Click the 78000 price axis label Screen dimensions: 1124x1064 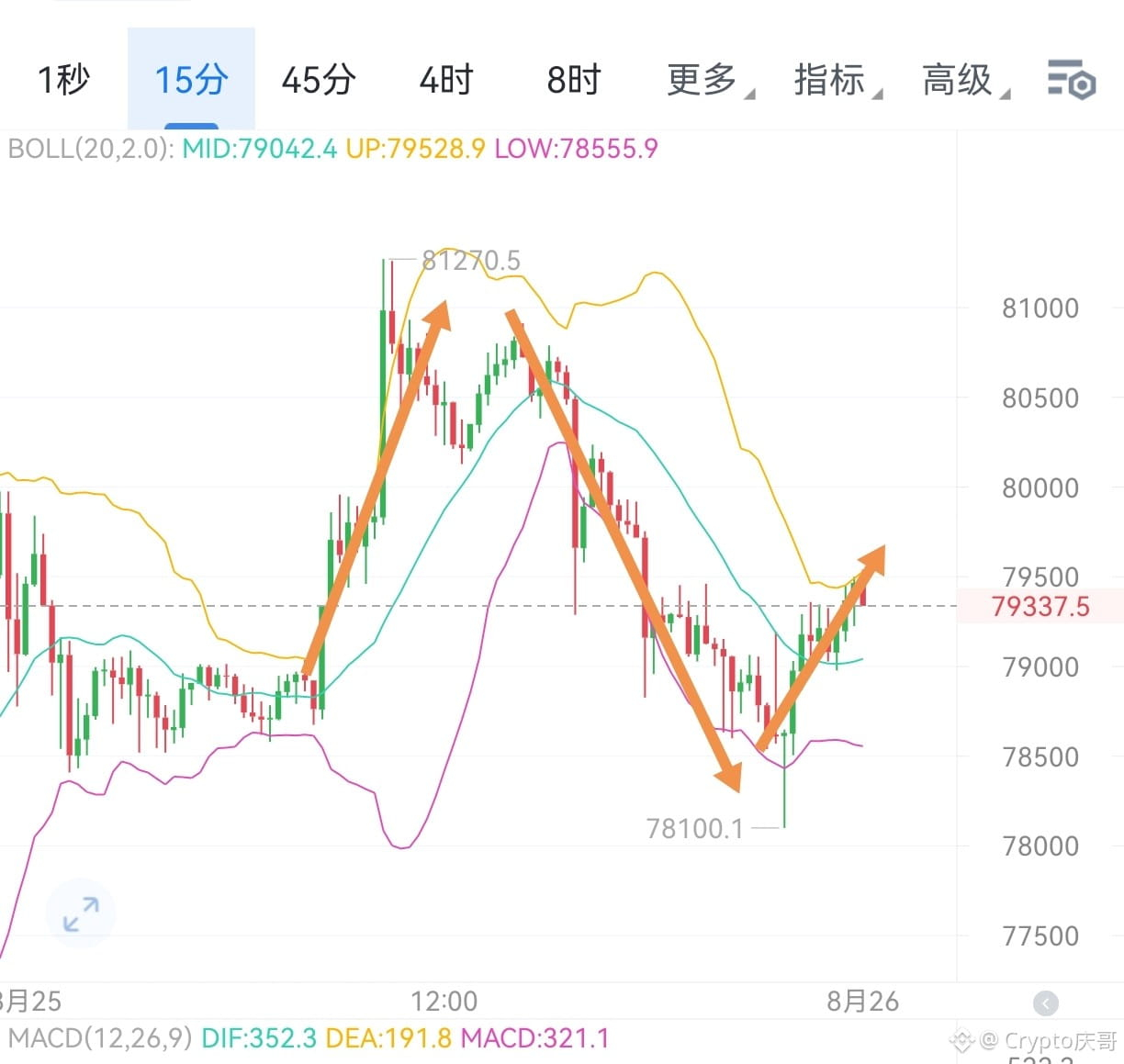click(1040, 846)
